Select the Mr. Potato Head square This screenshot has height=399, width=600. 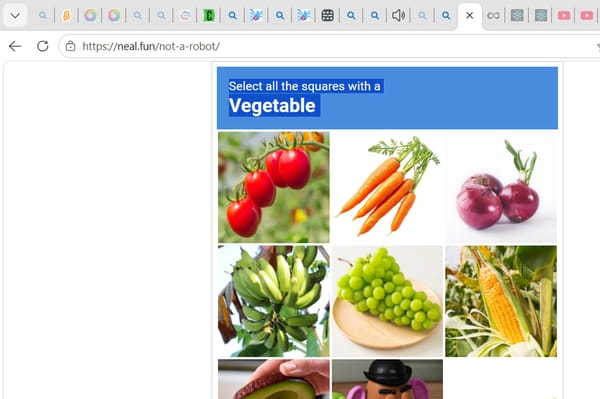tap(387, 379)
